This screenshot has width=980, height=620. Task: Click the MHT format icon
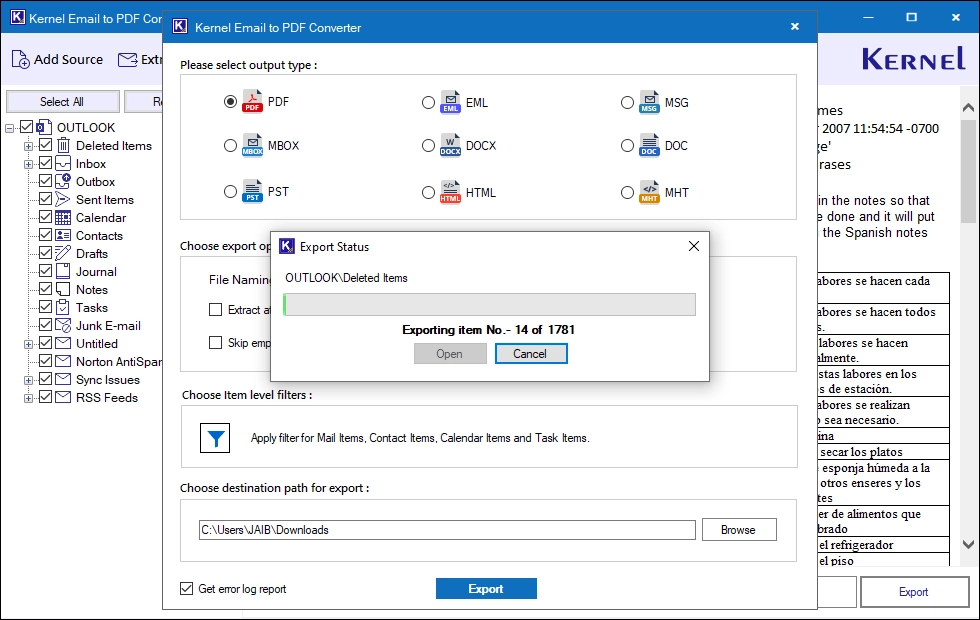coord(649,192)
